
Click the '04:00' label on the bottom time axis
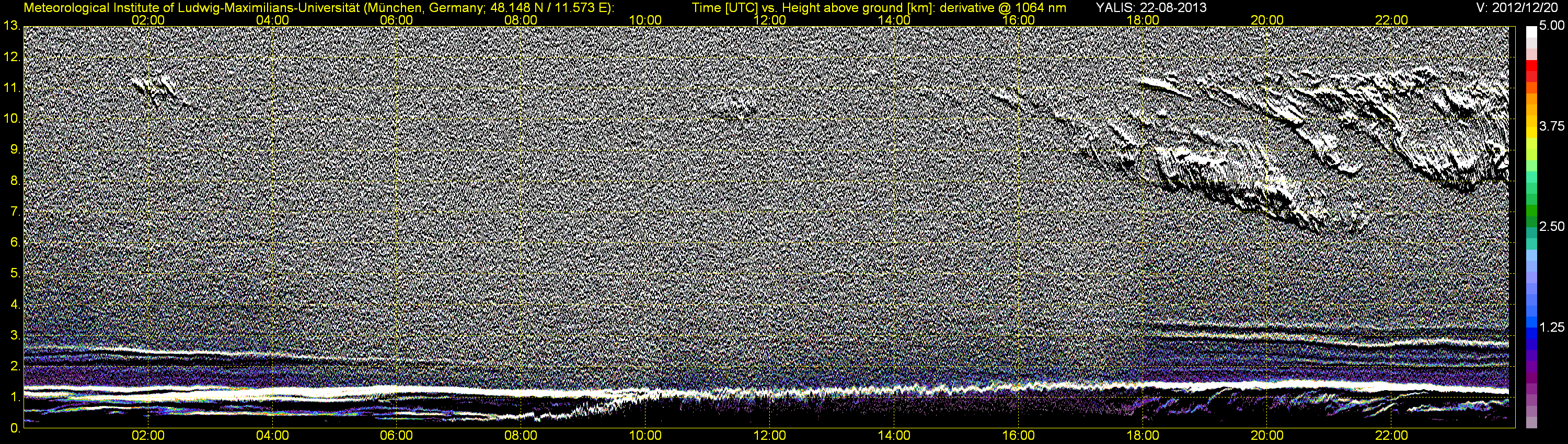pyautogui.click(x=273, y=436)
